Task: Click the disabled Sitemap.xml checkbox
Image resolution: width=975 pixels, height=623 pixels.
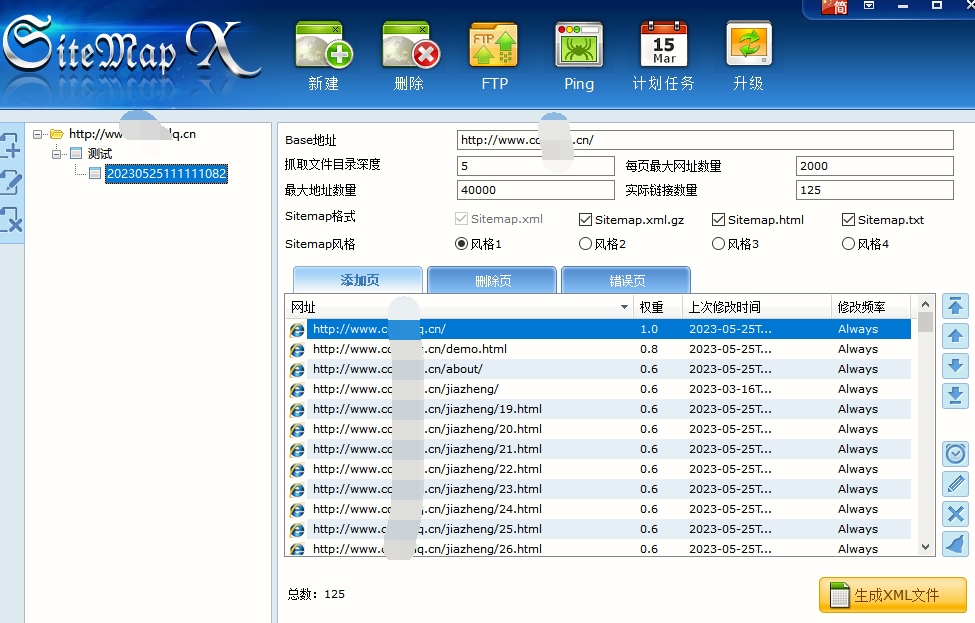Action: click(x=461, y=219)
